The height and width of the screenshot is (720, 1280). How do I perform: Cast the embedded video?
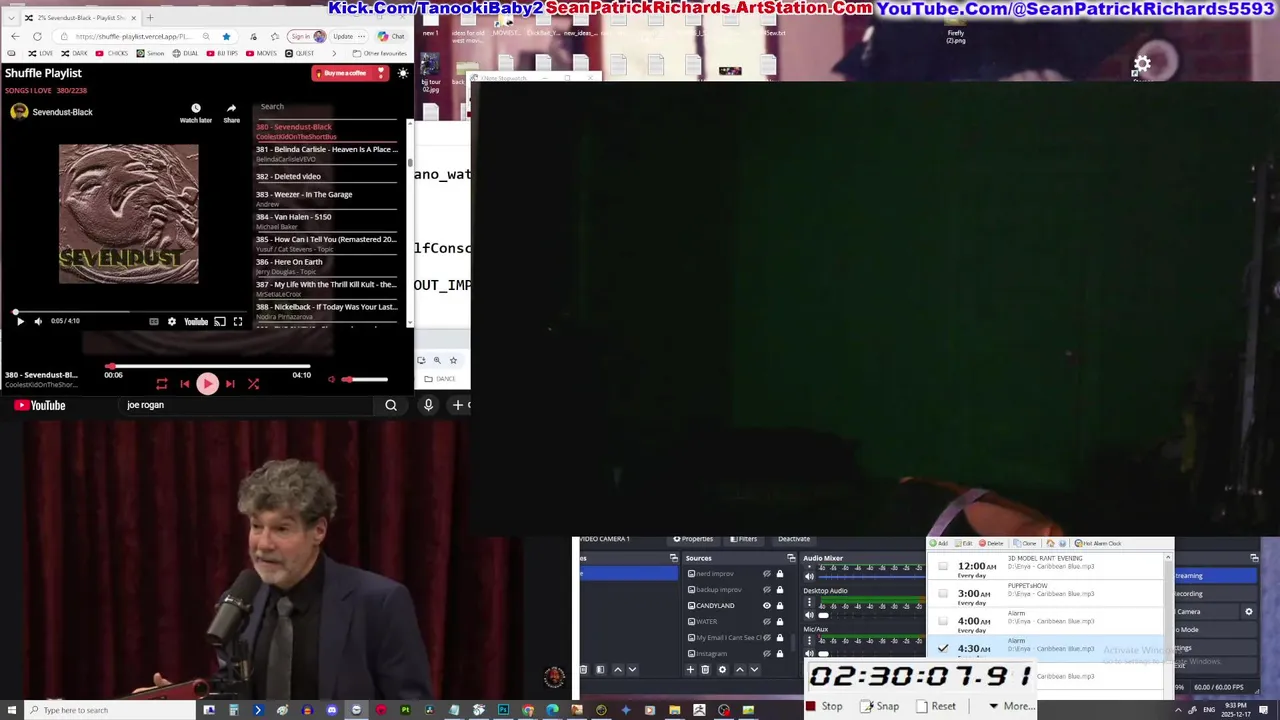[220, 321]
